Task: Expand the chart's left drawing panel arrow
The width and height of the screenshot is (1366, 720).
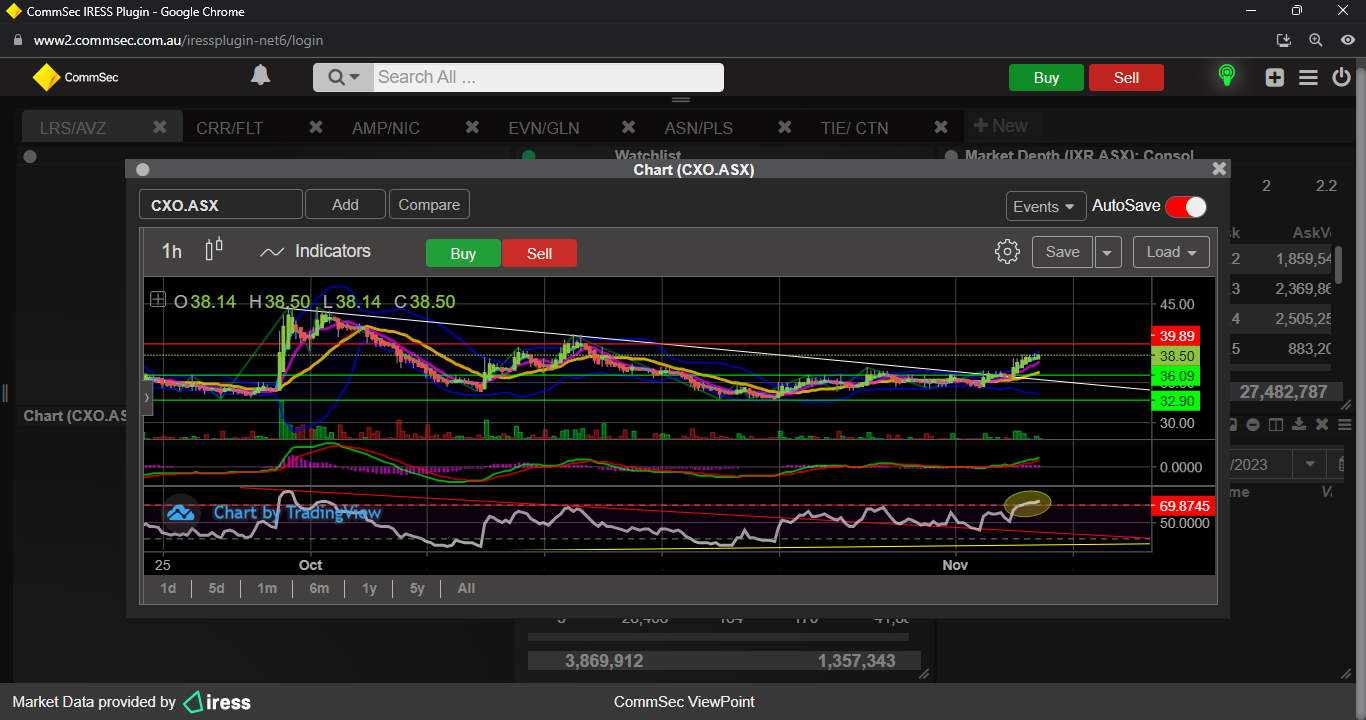Action: [x=148, y=397]
